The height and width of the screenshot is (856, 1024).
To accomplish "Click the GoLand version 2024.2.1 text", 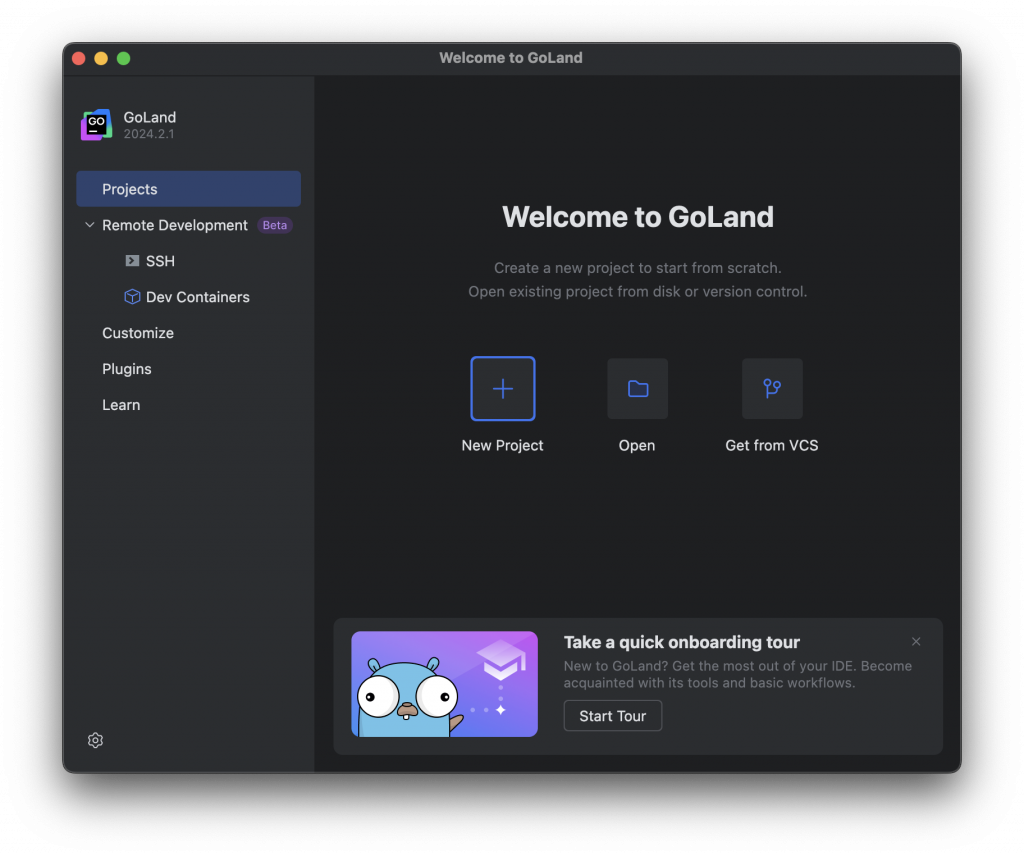I will tap(149, 134).
